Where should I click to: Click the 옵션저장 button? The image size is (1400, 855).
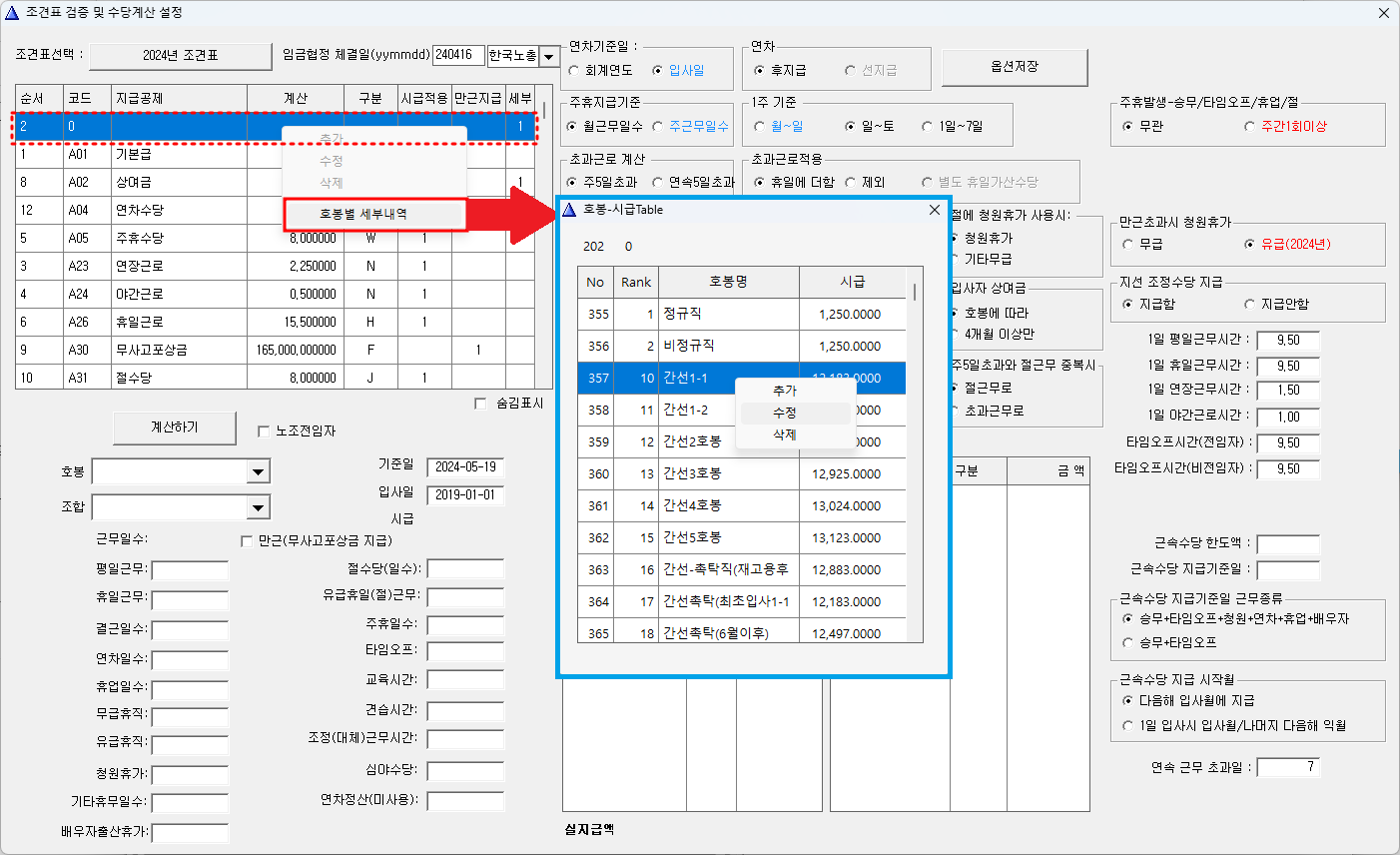[x=1015, y=67]
